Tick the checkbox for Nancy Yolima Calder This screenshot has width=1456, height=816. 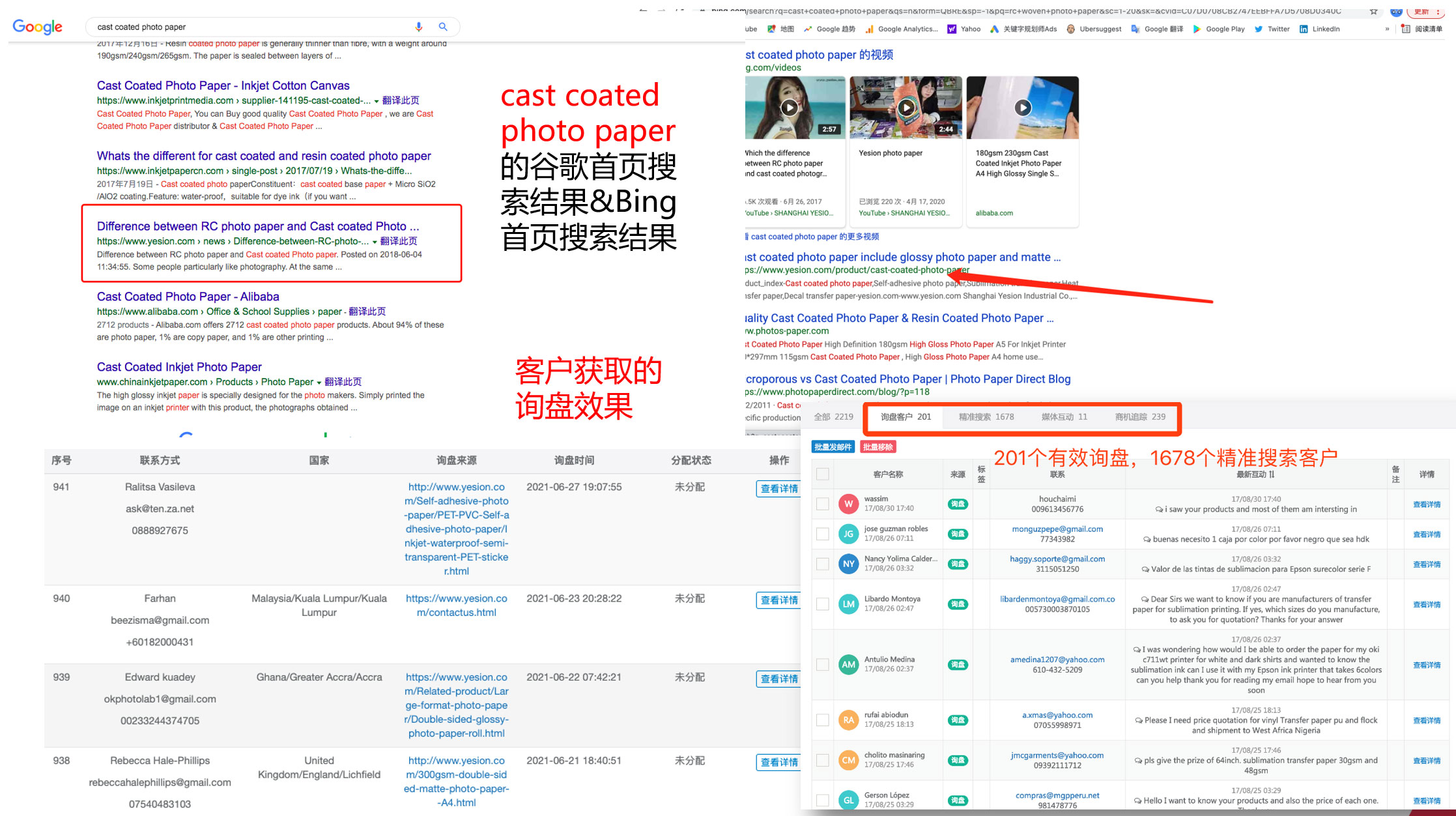point(823,564)
